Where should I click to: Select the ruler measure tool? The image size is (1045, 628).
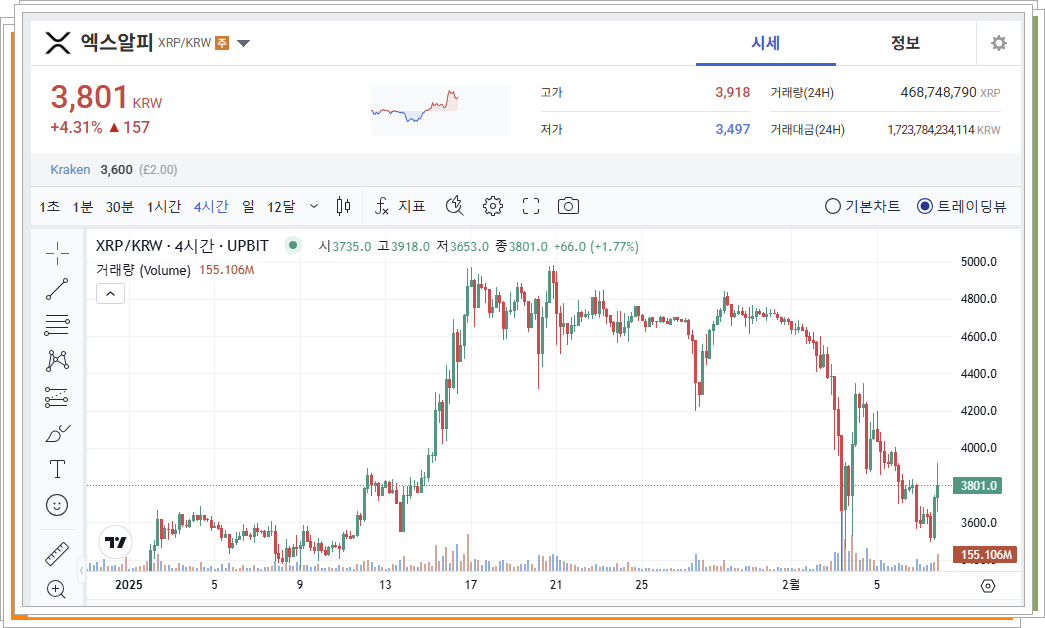57,555
